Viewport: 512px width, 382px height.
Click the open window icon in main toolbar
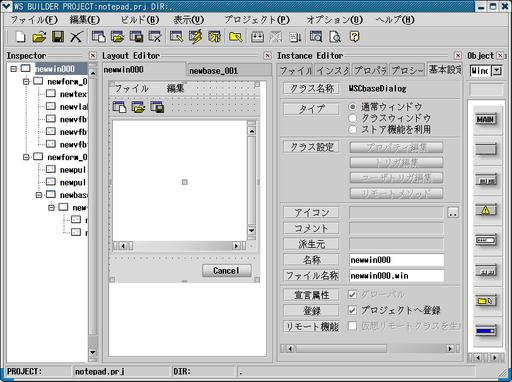(117, 37)
